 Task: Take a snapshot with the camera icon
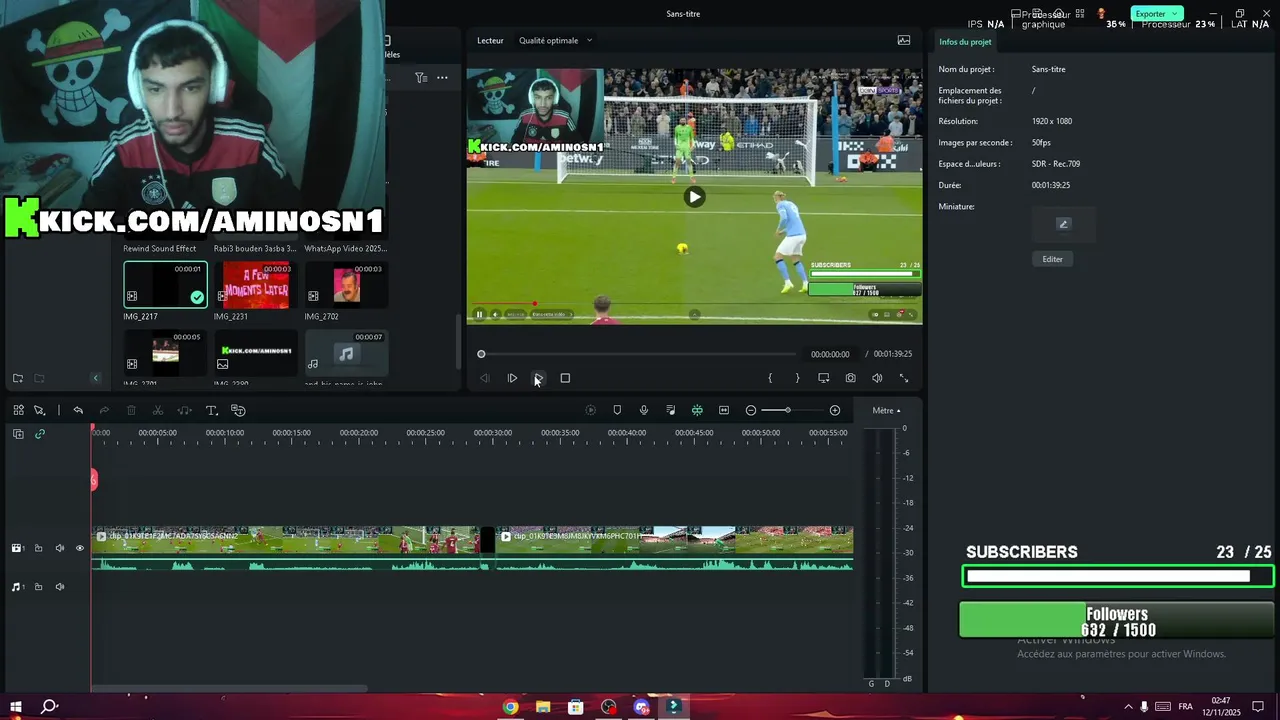[x=850, y=378]
